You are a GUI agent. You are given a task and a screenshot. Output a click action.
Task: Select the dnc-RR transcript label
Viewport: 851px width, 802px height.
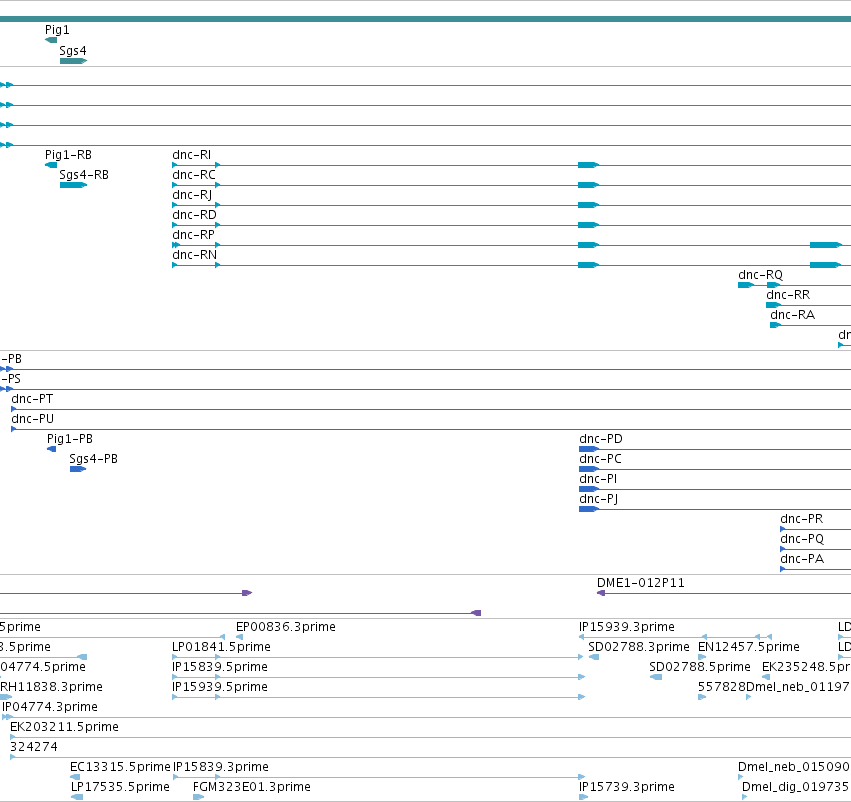coord(788,295)
